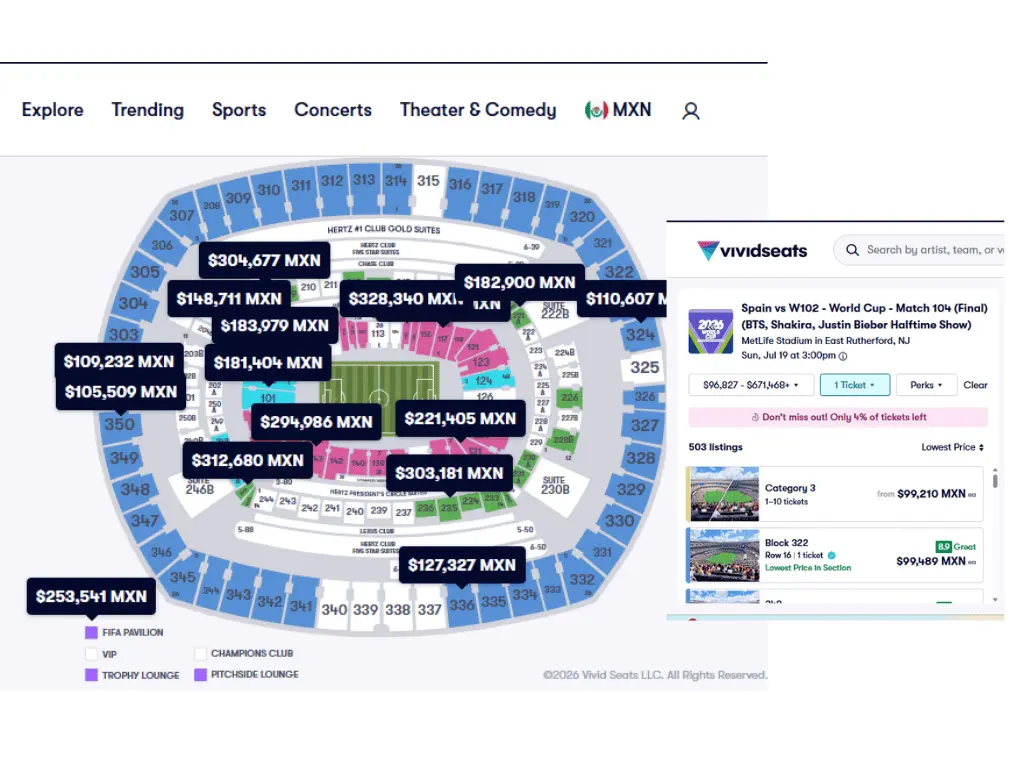The width and height of the screenshot is (1024, 768).
Task: Open the Sports navigation menu
Action: (x=239, y=110)
